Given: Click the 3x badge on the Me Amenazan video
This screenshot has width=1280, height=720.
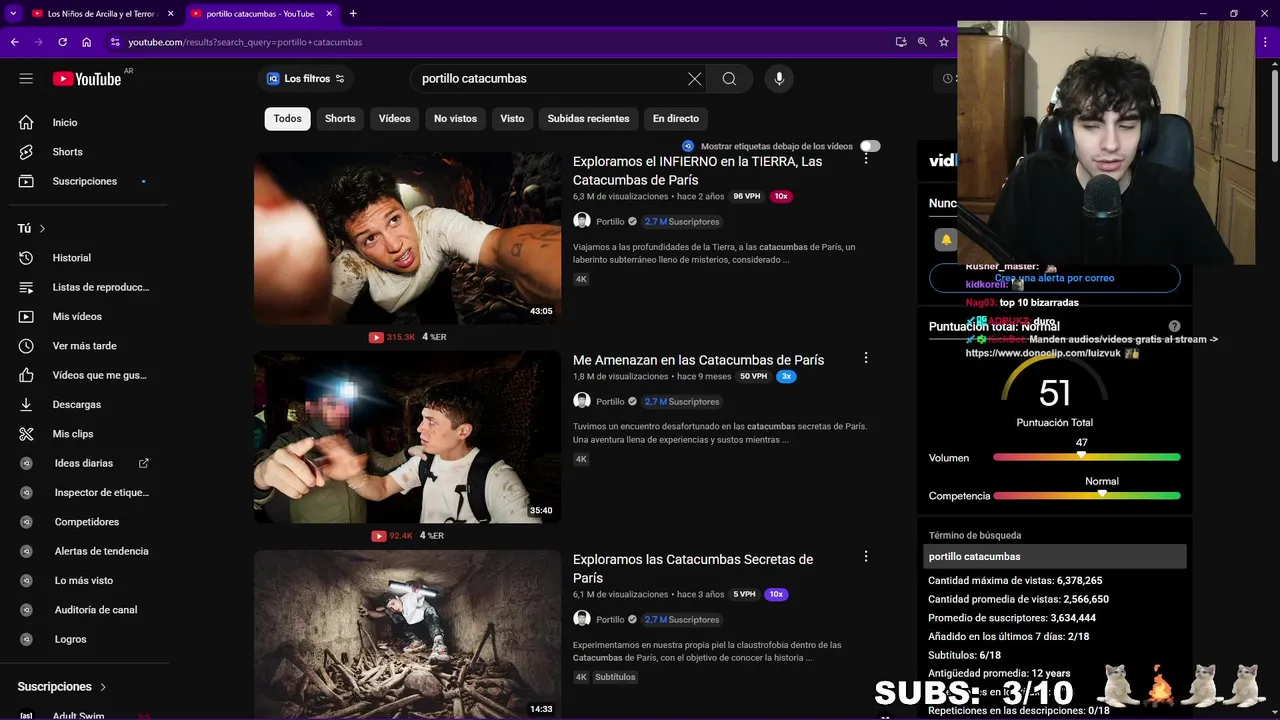Looking at the screenshot, I should (786, 376).
